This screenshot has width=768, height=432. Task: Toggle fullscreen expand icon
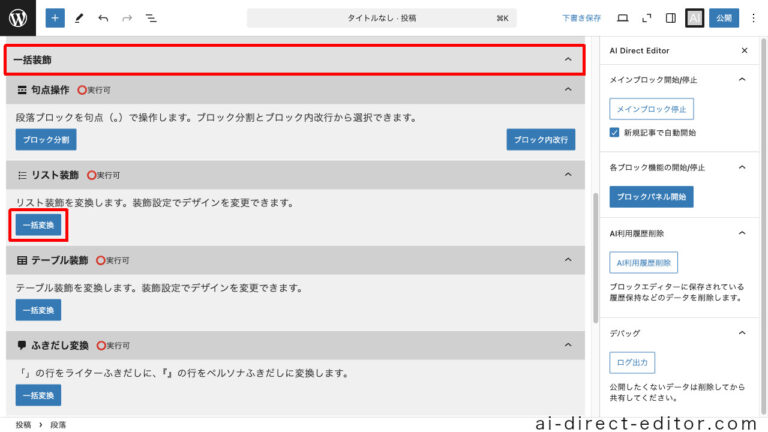point(647,18)
